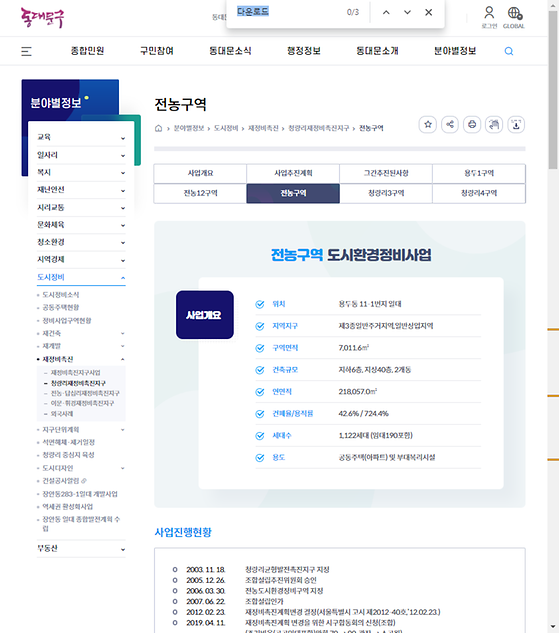Switch to 청량리3구역 tab
The width and height of the screenshot is (559, 633).
386,193
